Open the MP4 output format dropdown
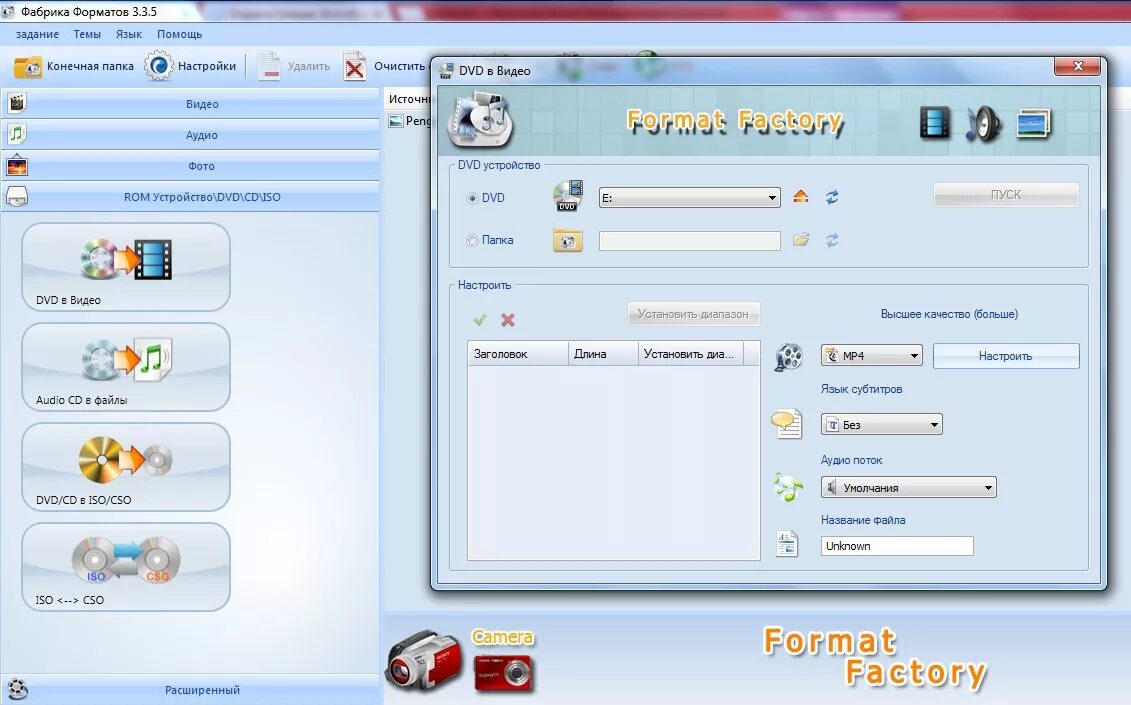The height and width of the screenshot is (705, 1131). pos(871,356)
